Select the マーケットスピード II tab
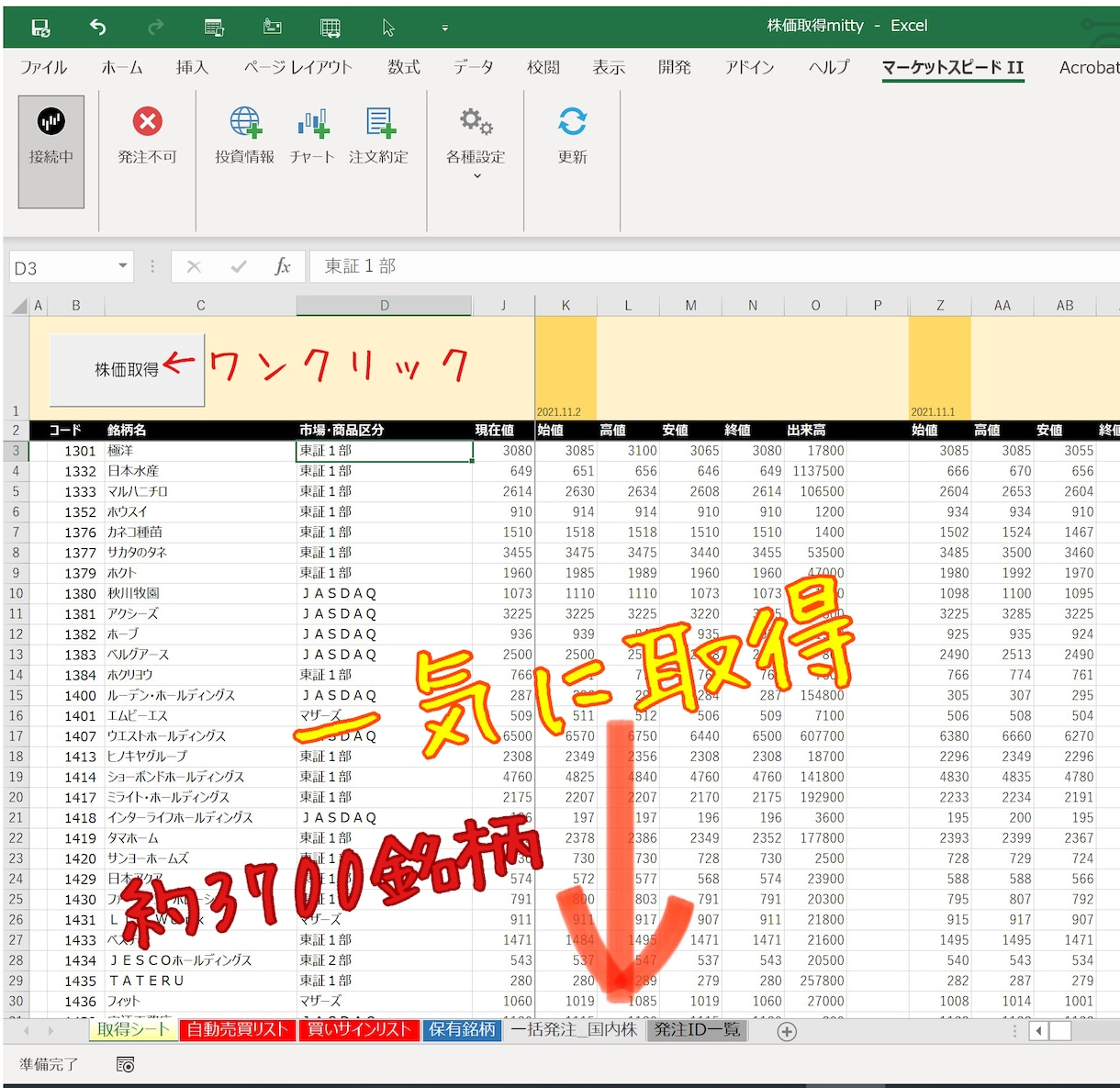The image size is (1120, 1088). [953, 67]
